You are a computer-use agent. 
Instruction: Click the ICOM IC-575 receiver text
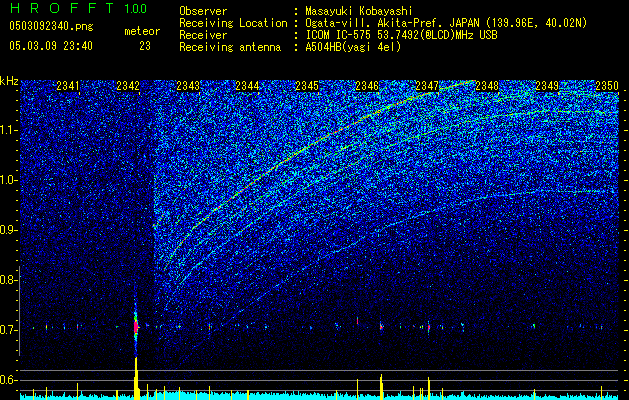click(401, 35)
